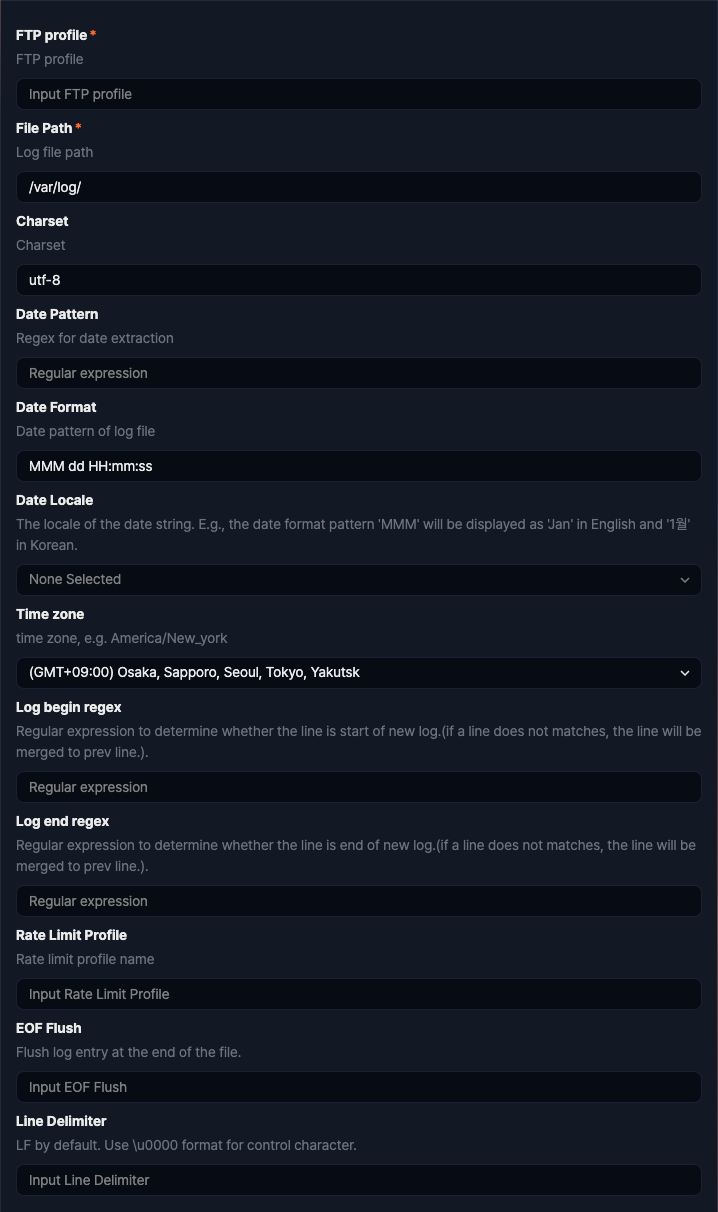The image size is (718, 1212).
Task: Click the Log end regex input
Action: pyautogui.click(x=359, y=901)
